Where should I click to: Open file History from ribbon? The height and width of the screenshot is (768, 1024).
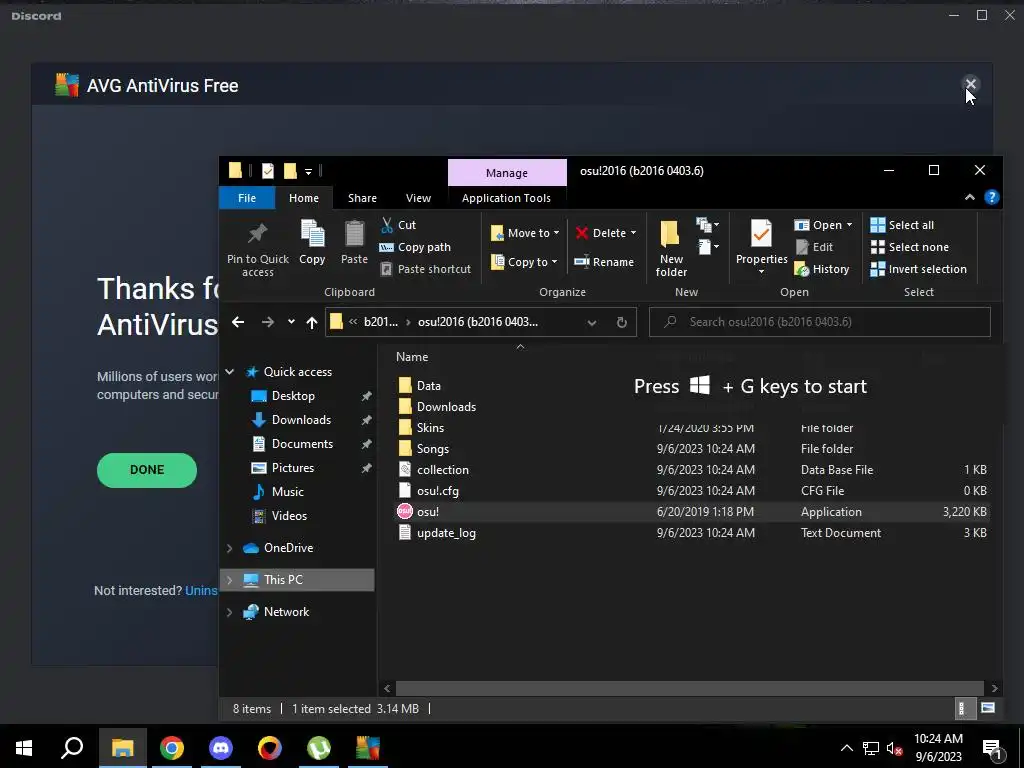pos(822,269)
